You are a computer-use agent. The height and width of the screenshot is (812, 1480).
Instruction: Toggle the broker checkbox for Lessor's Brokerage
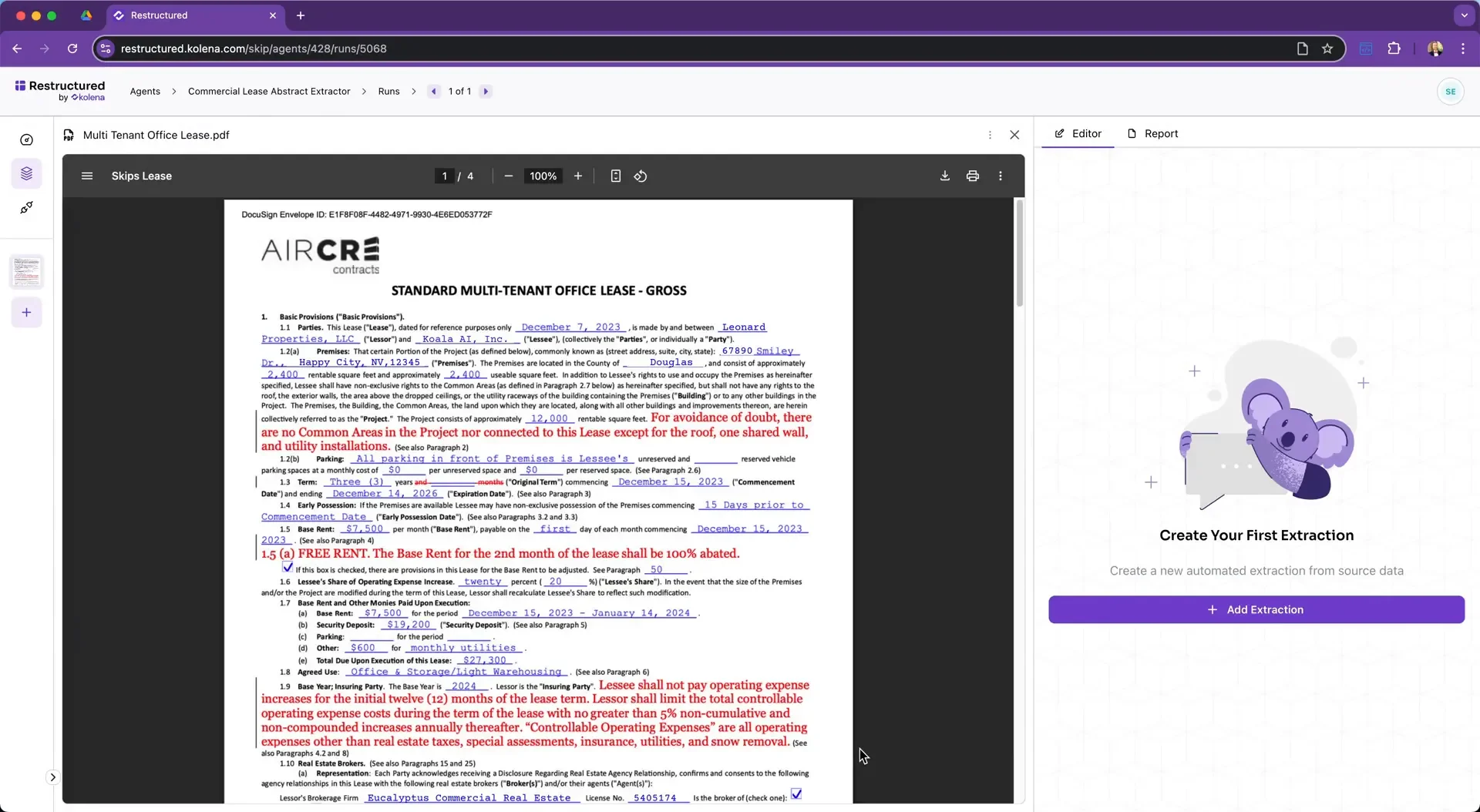(x=796, y=794)
